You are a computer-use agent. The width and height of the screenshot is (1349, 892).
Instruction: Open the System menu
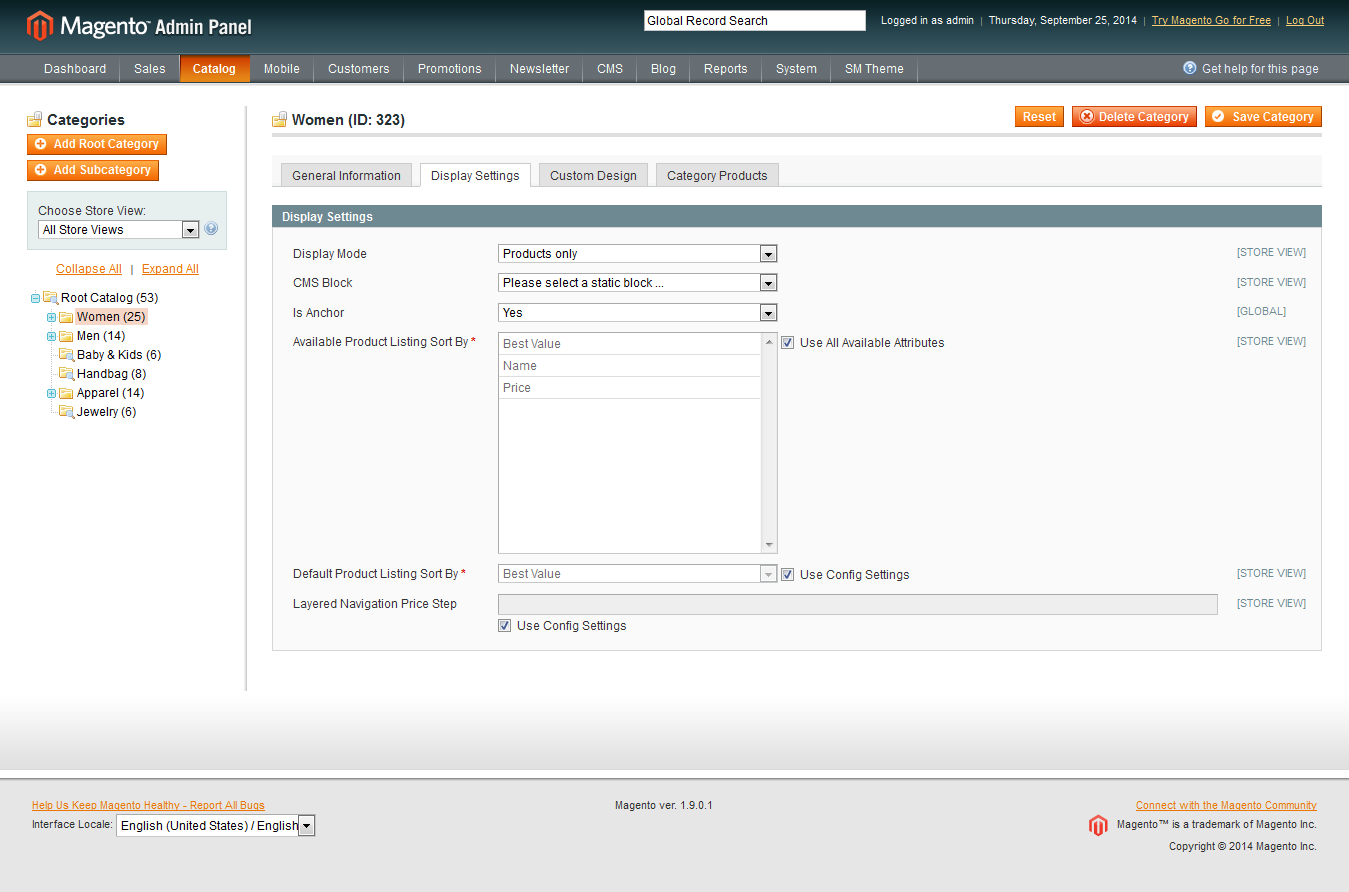click(796, 69)
